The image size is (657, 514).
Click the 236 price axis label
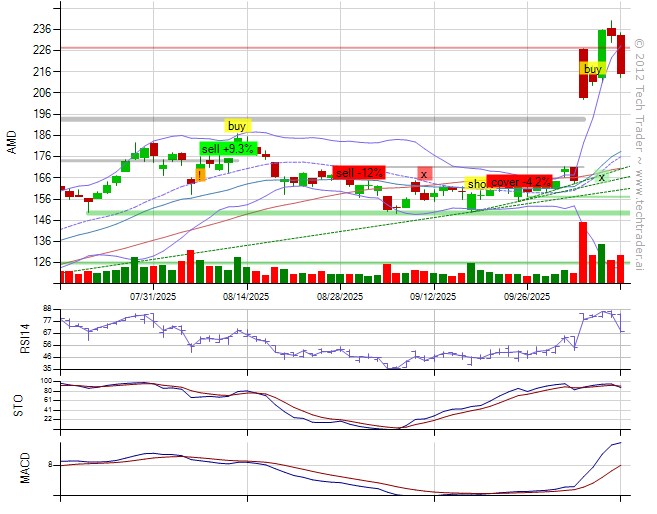[x=42, y=28]
